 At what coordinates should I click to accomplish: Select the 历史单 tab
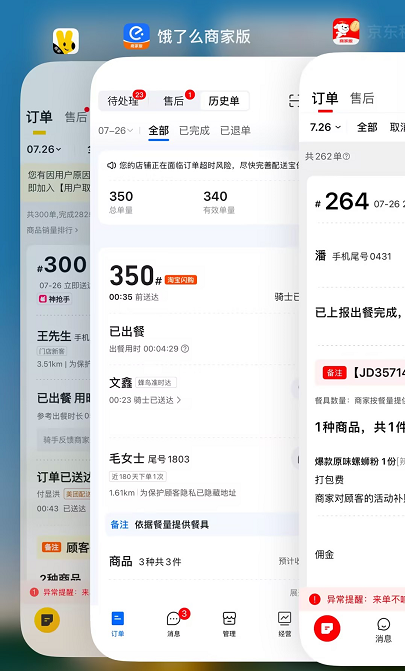223,101
